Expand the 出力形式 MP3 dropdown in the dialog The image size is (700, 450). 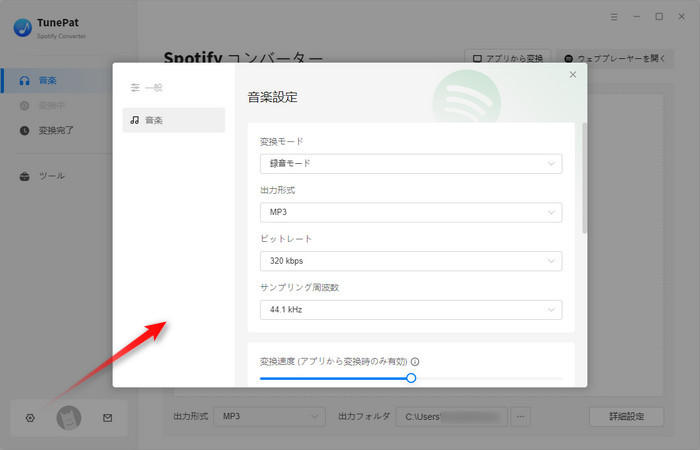pos(411,212)
